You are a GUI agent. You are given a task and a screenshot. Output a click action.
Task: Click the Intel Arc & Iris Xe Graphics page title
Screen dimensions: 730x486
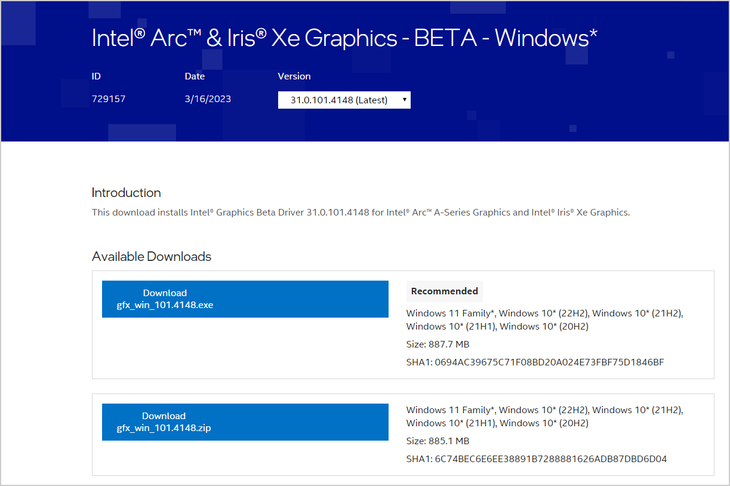pos(344,38)
